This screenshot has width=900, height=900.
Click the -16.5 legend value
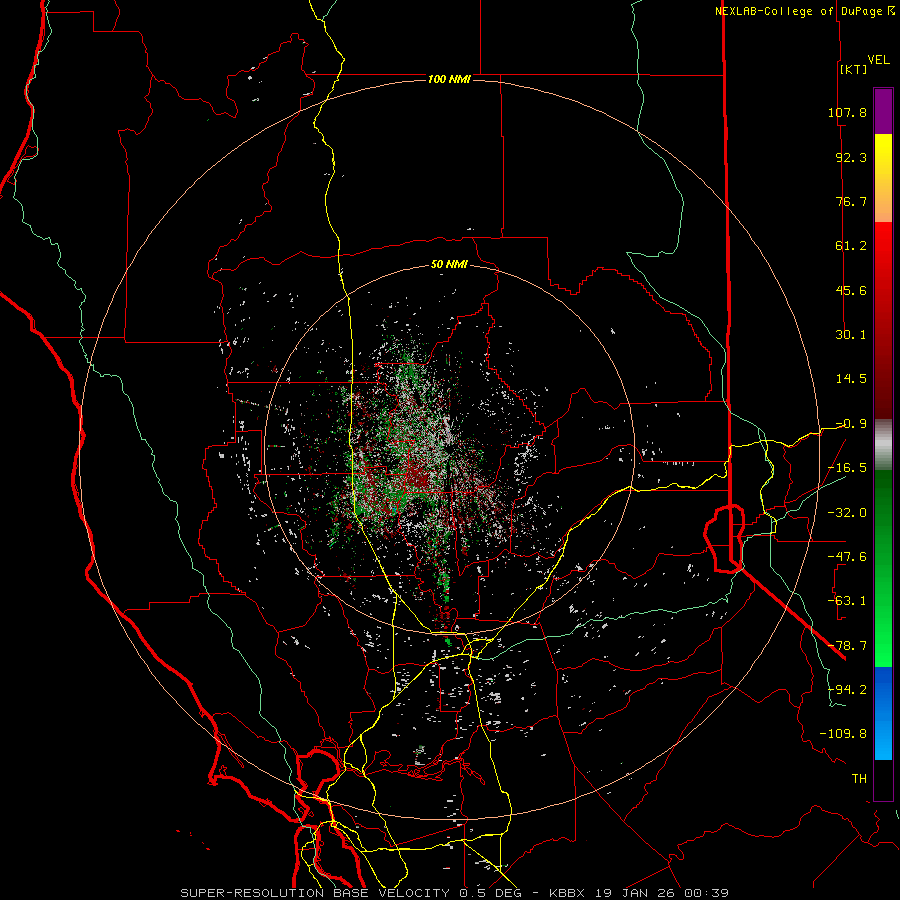coord(847,468)
